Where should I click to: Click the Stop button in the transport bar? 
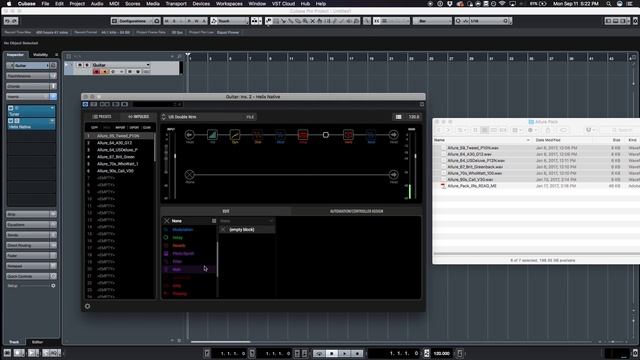pyautogui.click(x=331, y=353)
